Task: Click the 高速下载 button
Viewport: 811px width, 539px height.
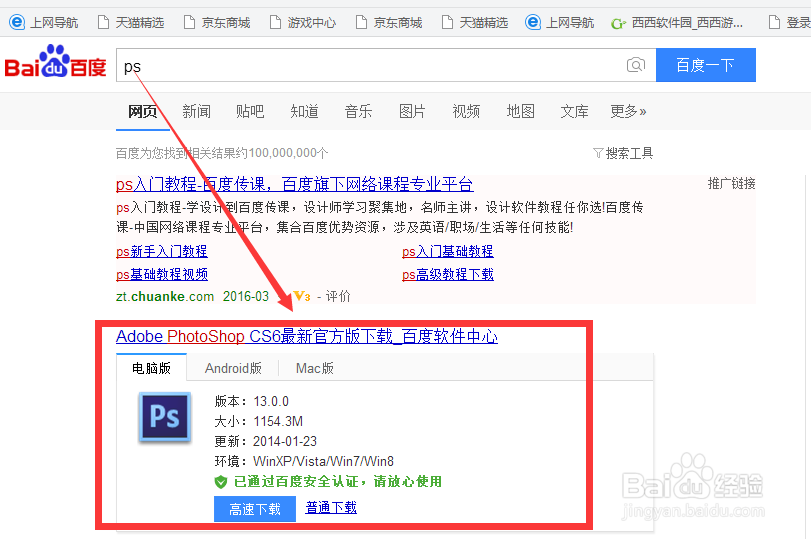Action: [x=255, y=509]
